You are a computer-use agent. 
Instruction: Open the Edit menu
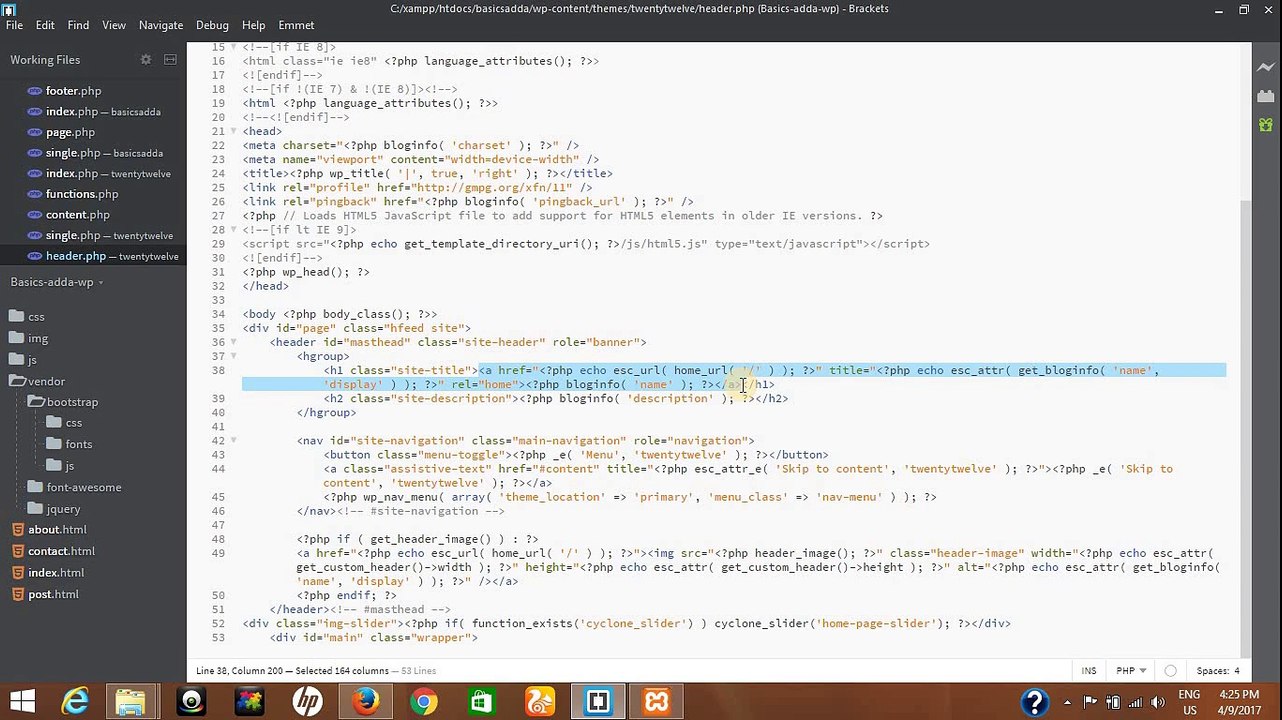45,25
